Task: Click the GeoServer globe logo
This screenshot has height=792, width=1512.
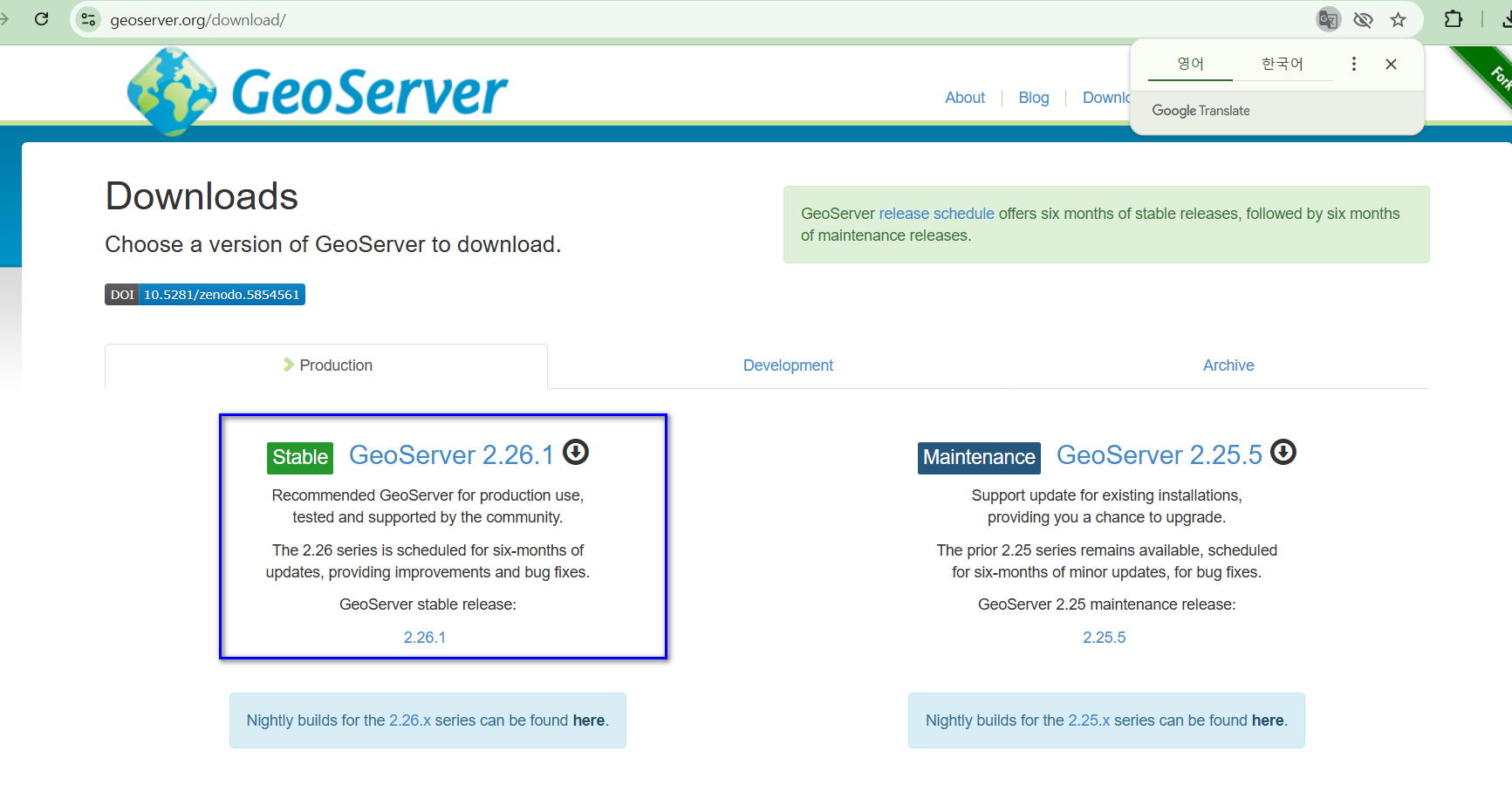Action: pyautogui.click(x=172, y=92)
